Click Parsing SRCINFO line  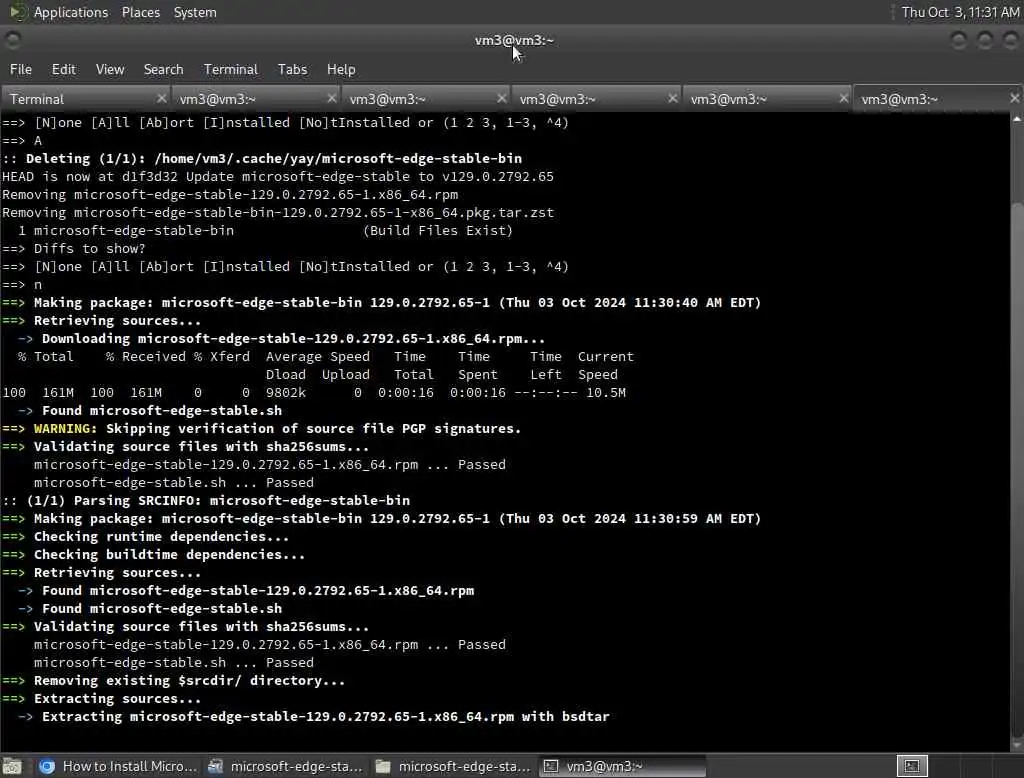(x=206, y=500)
